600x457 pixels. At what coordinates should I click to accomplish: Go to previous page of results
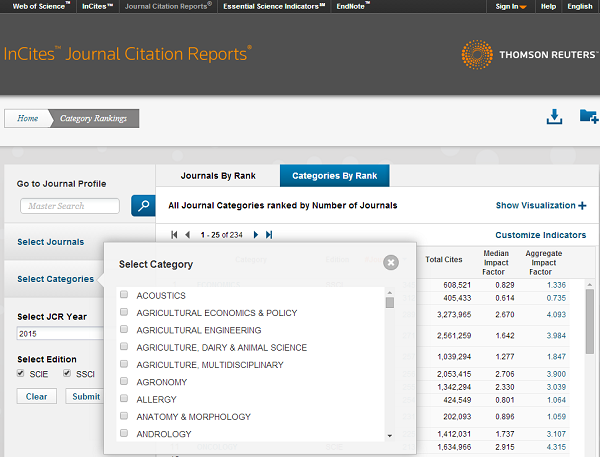[x=188, y=235]
